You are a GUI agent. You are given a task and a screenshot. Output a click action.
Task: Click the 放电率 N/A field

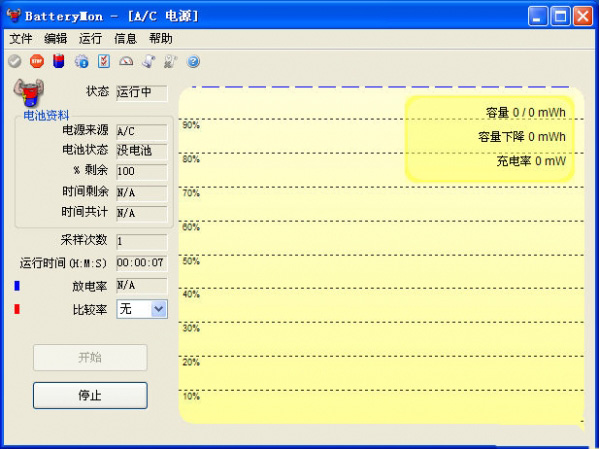[142, 285]
